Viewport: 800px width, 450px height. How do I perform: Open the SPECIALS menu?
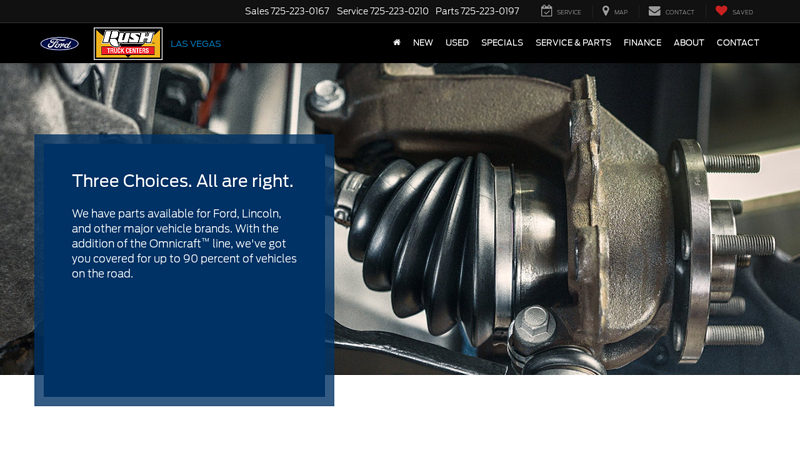pyautogui.click(x=502, y=43)
